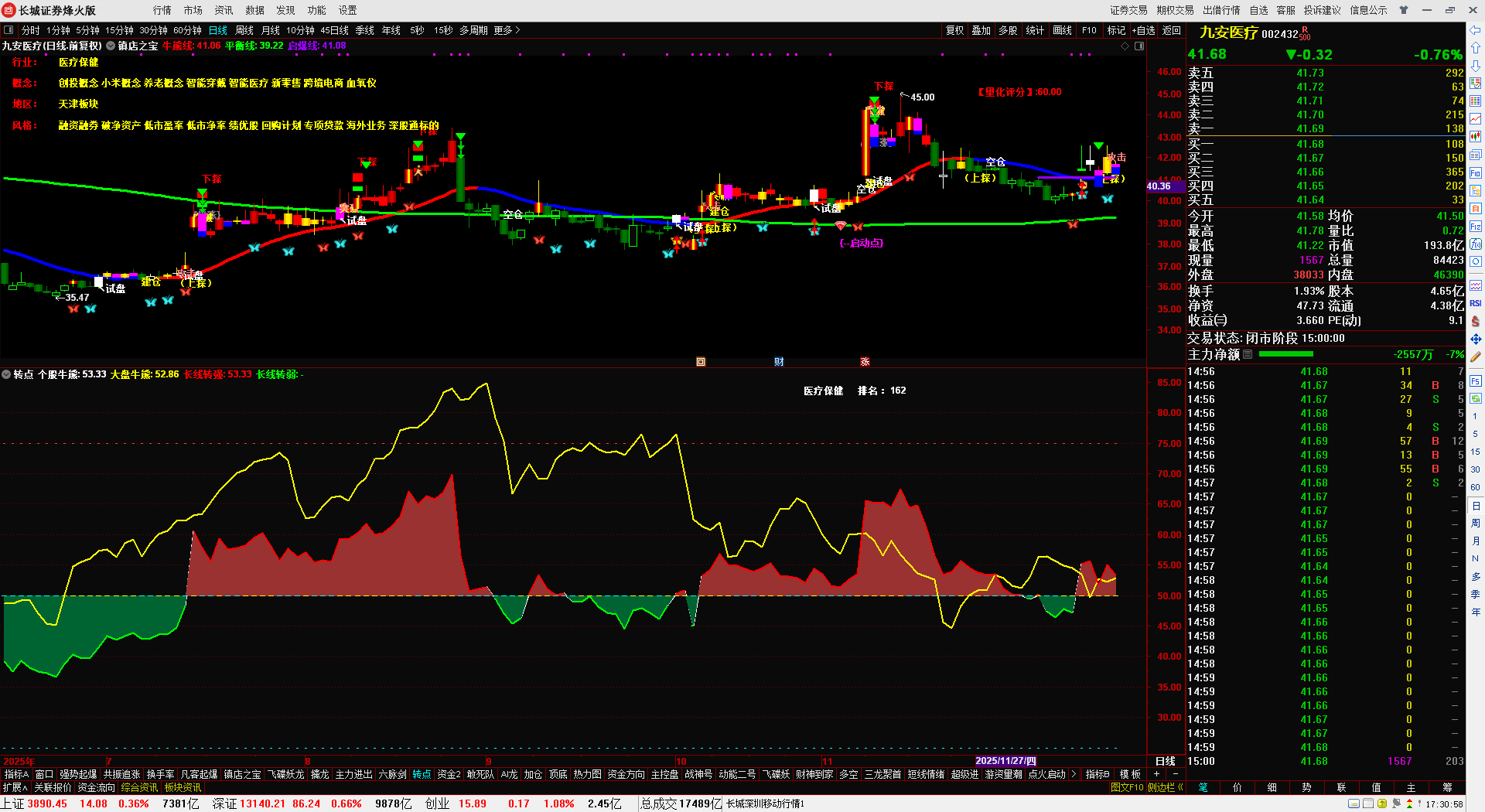Open the 资讯 menu
The image size is (1485, 812).
point(224,10)
